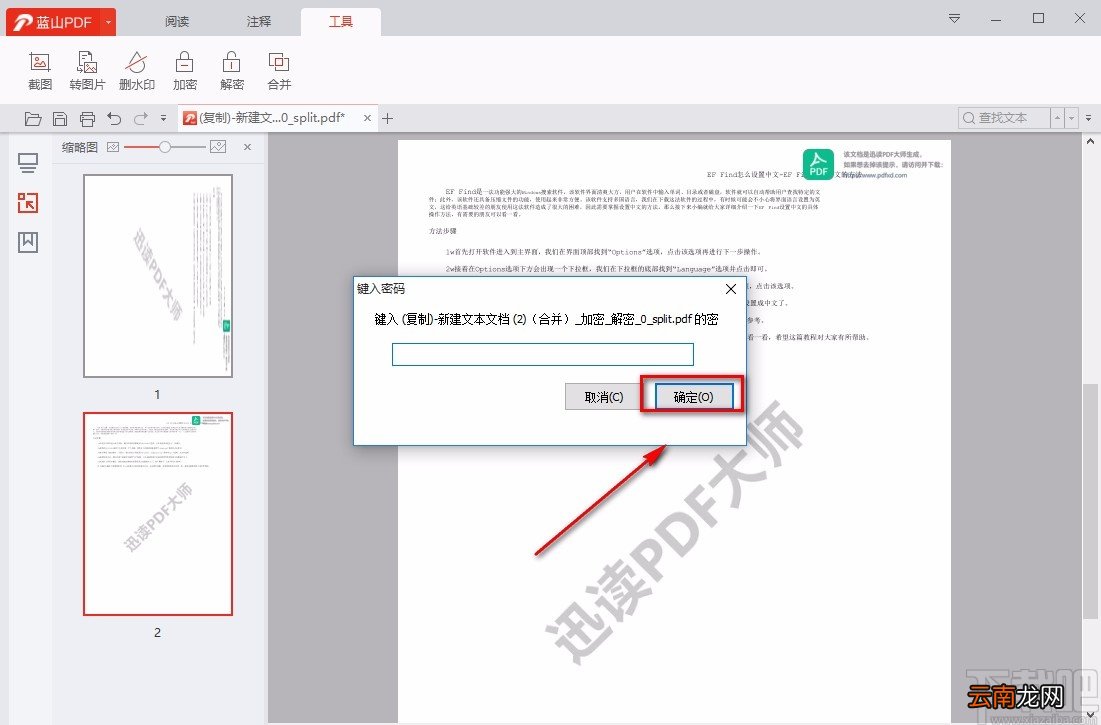The height and width of the screenshot is (725, 1101).
Task: Switch to the 注释 tab
Action: (259, 22)
